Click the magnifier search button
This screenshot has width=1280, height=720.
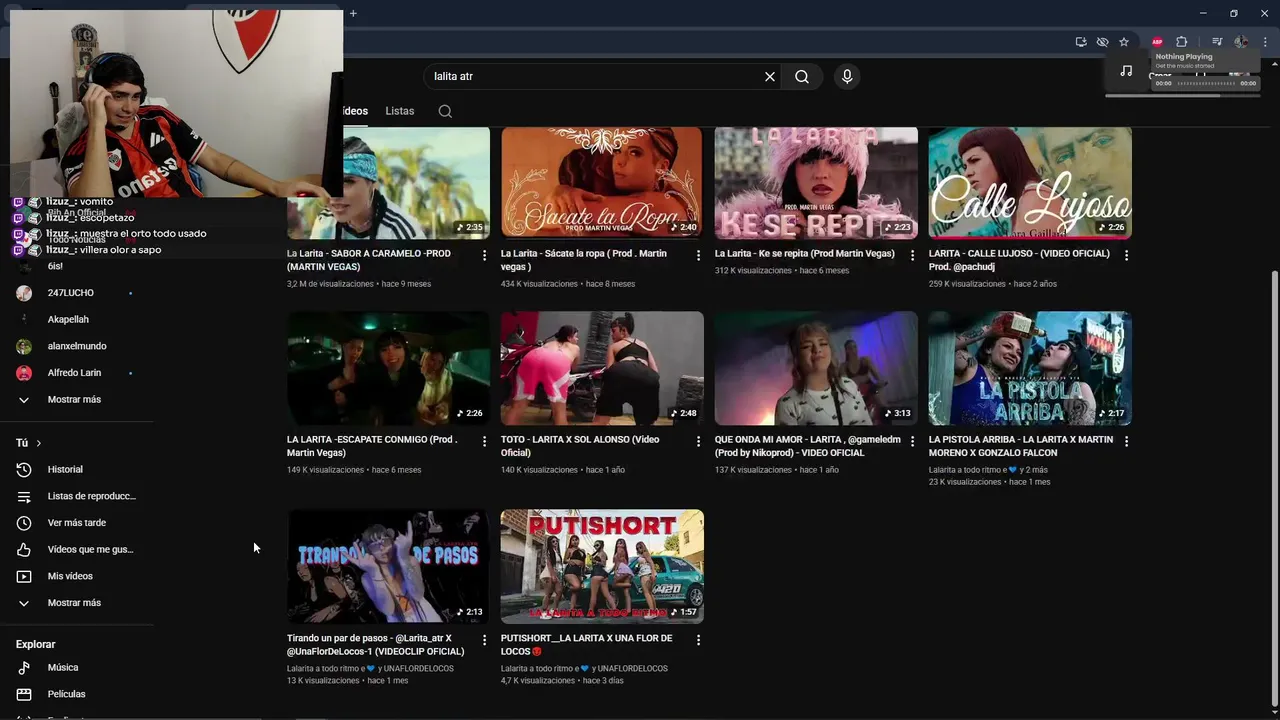[x=802, y=76]
